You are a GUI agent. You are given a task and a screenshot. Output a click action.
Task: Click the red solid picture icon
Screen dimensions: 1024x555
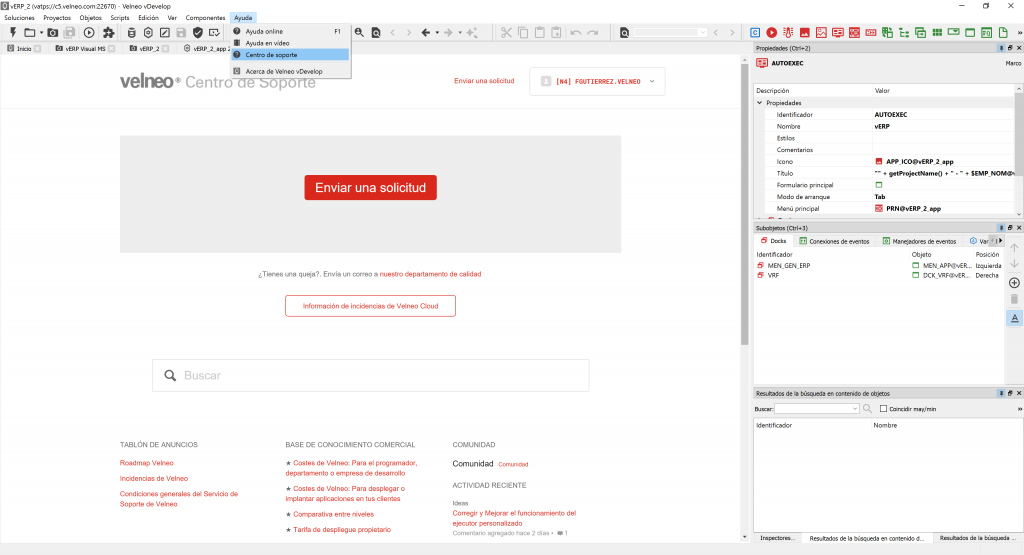pos(805,32)
